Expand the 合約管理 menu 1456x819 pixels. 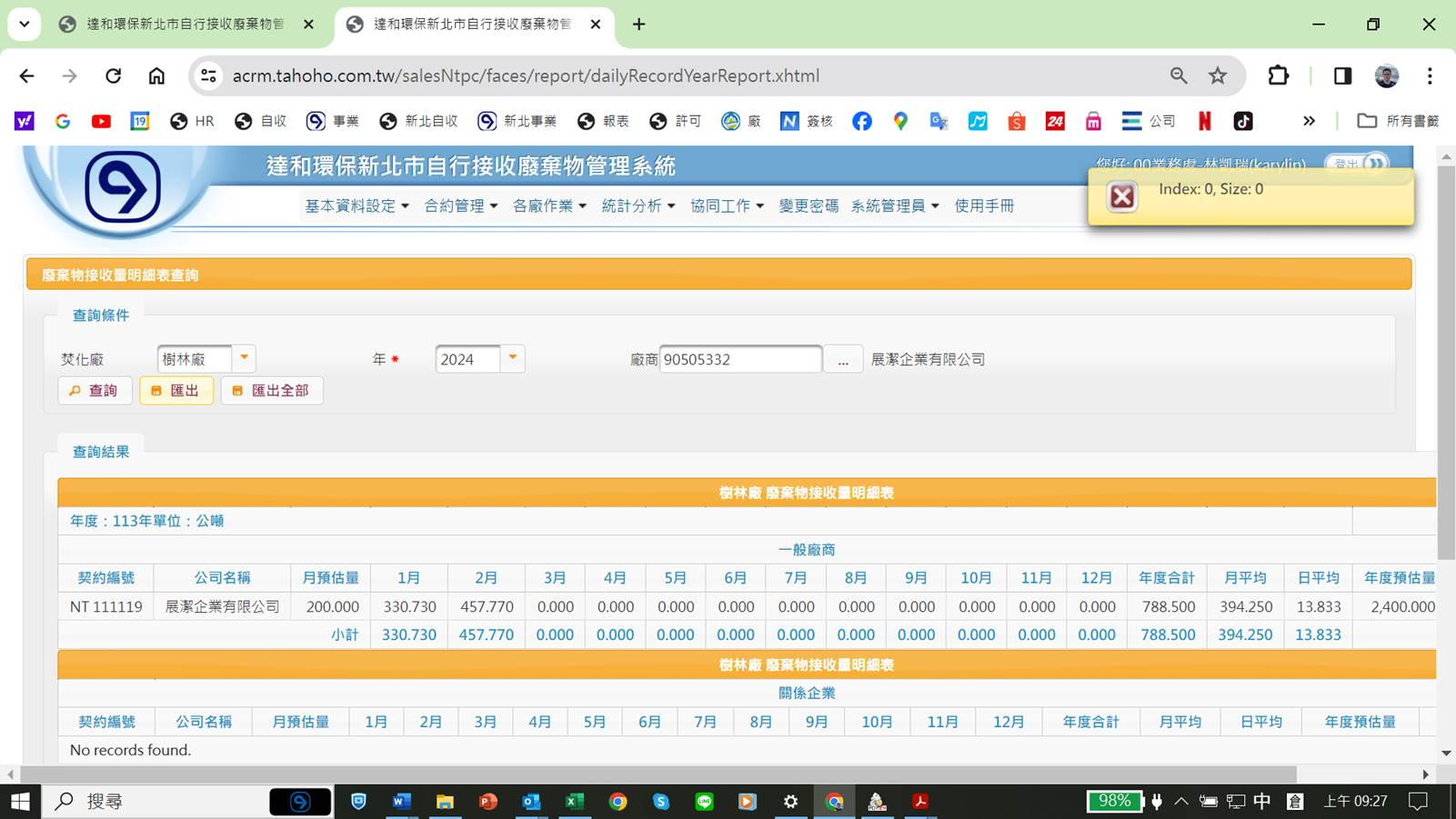click(x=460, y=206)
